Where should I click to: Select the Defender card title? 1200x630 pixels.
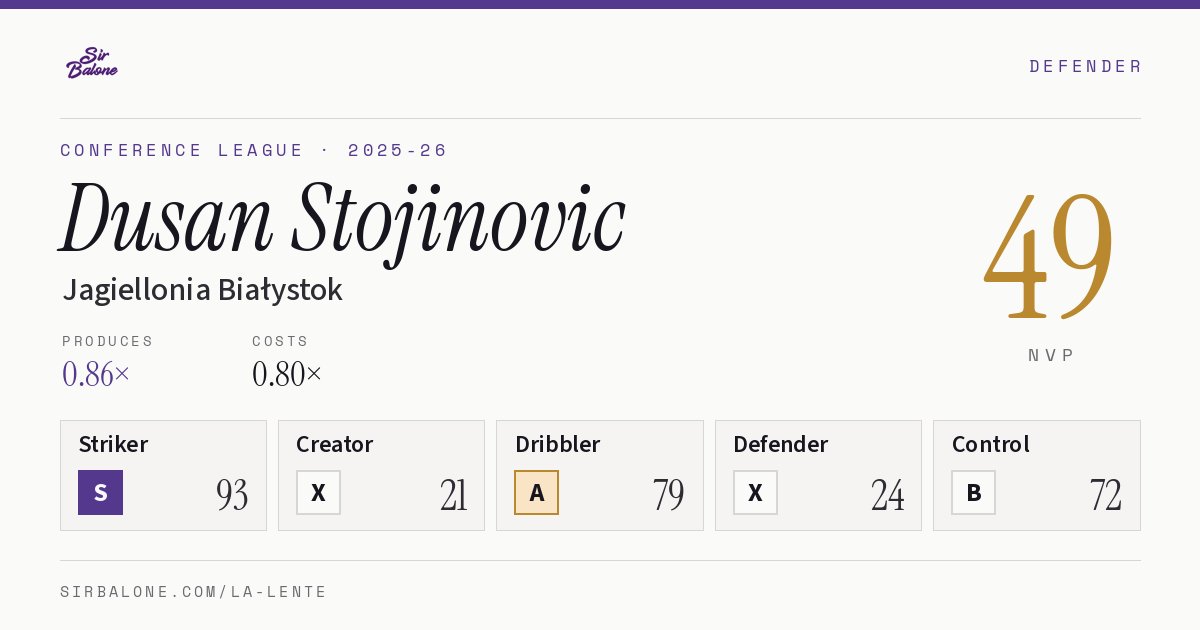click(x=780, y=444)
